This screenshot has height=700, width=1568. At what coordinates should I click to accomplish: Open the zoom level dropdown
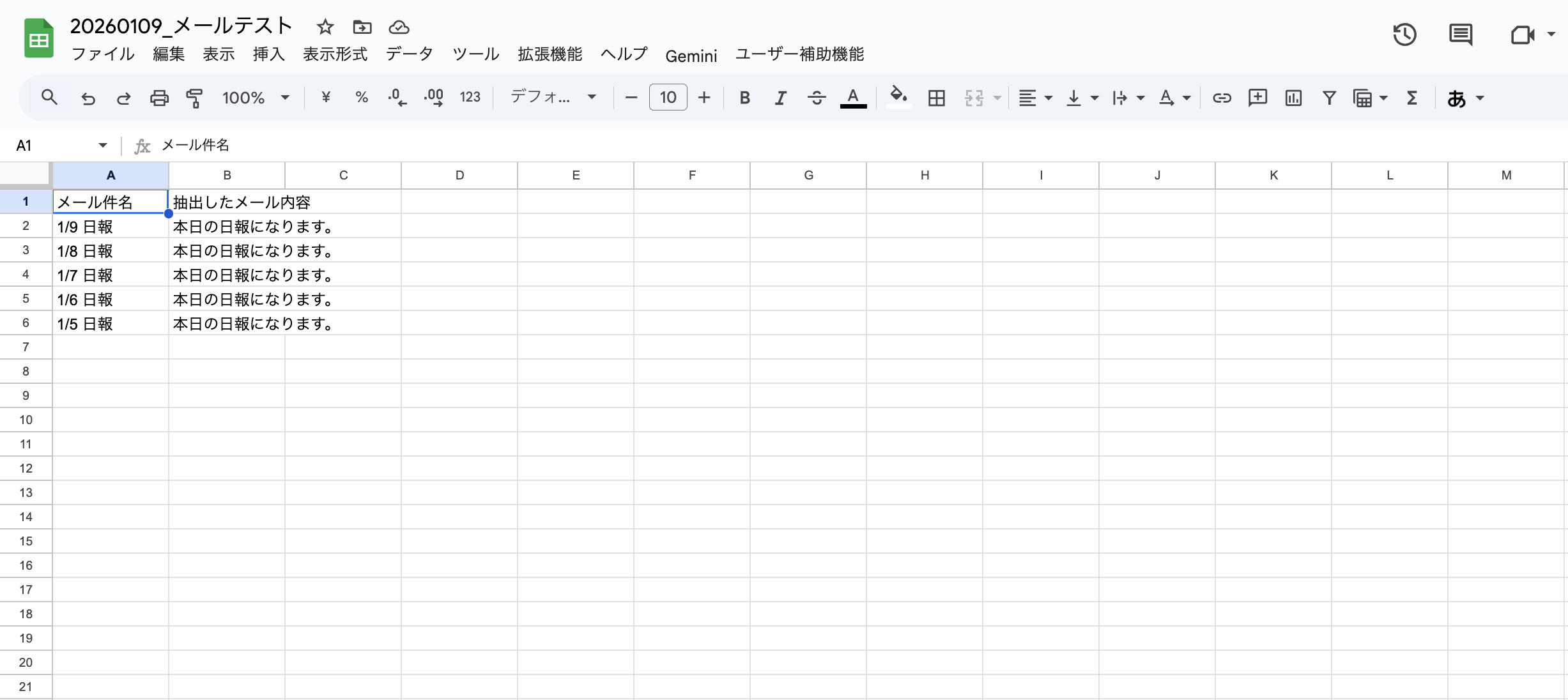click(x=256, y=97)
